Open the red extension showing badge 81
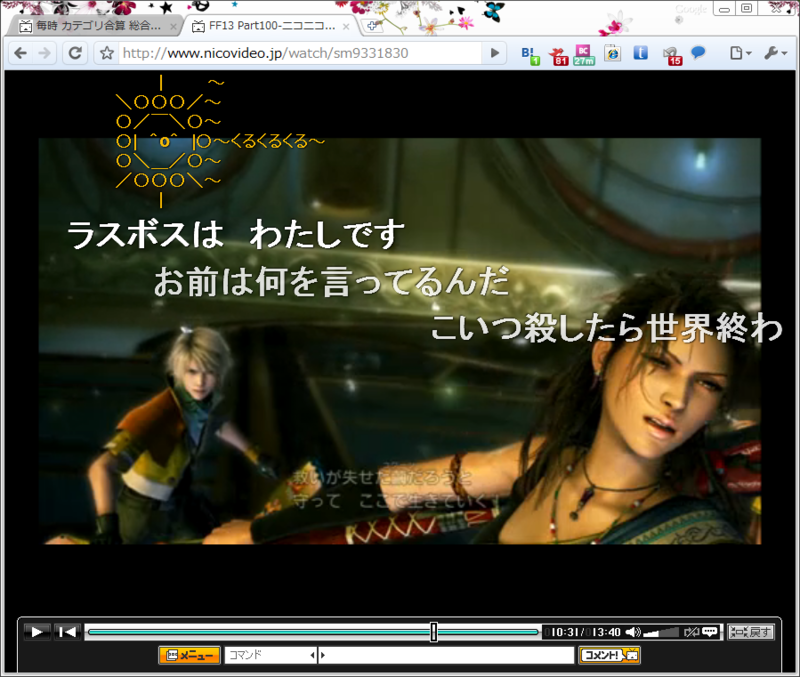The image size is (800, 677). click(x=559, y=56)
